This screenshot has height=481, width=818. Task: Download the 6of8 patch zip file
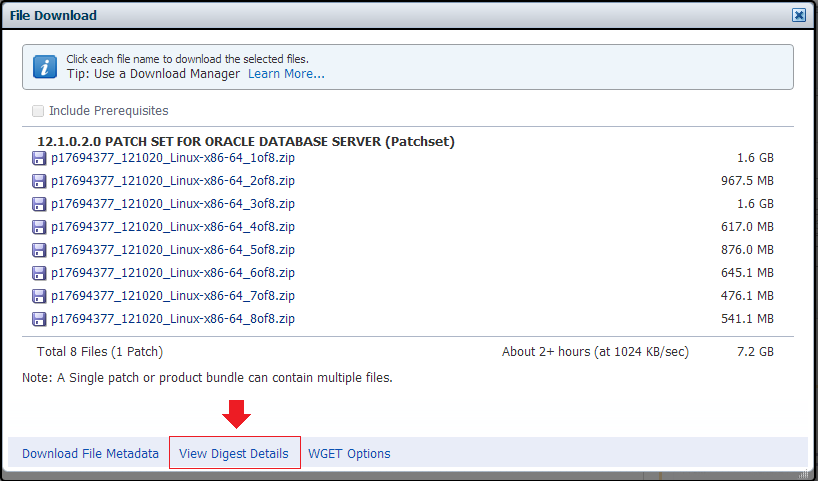(x=172, y=273)
